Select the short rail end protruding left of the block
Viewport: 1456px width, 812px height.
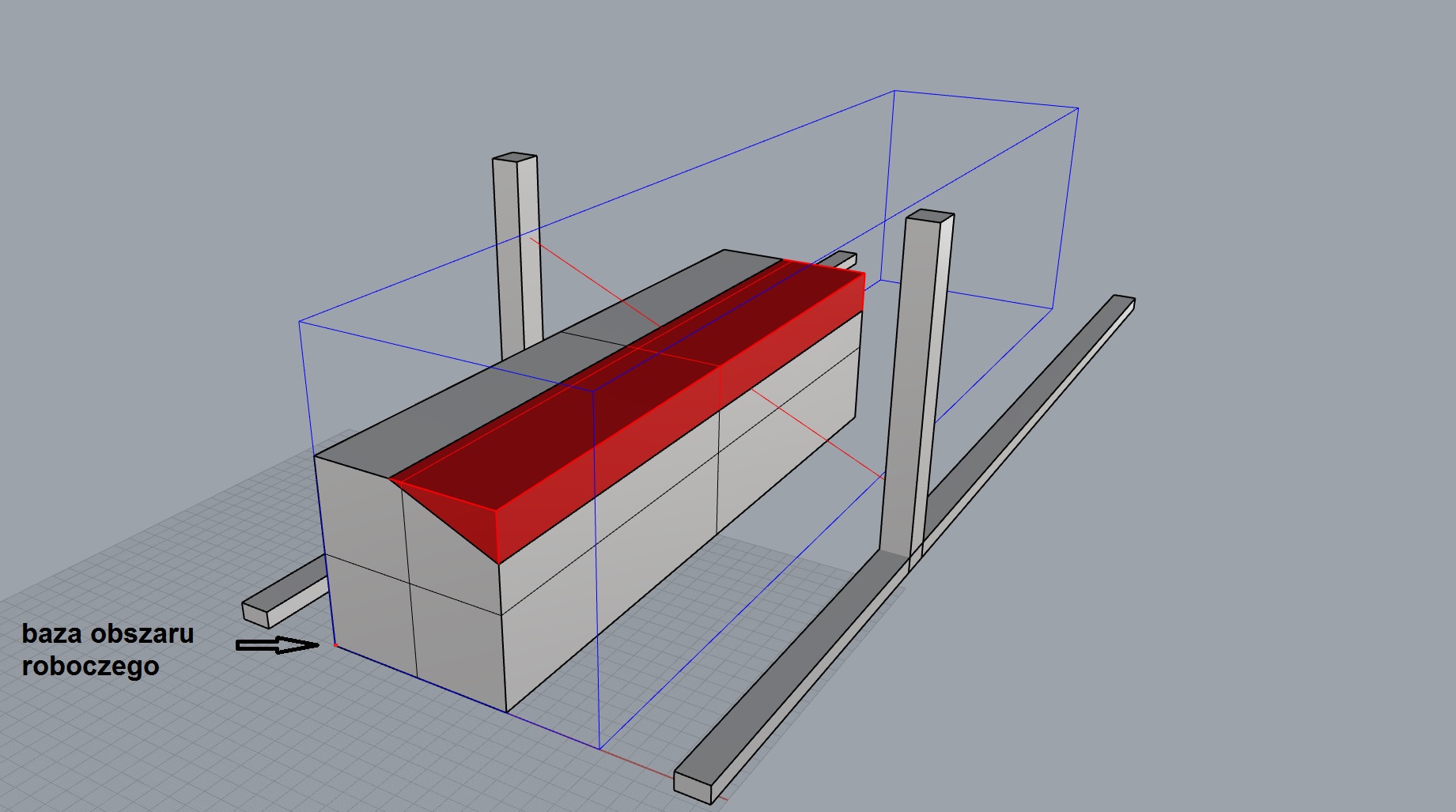click(285, 591)
